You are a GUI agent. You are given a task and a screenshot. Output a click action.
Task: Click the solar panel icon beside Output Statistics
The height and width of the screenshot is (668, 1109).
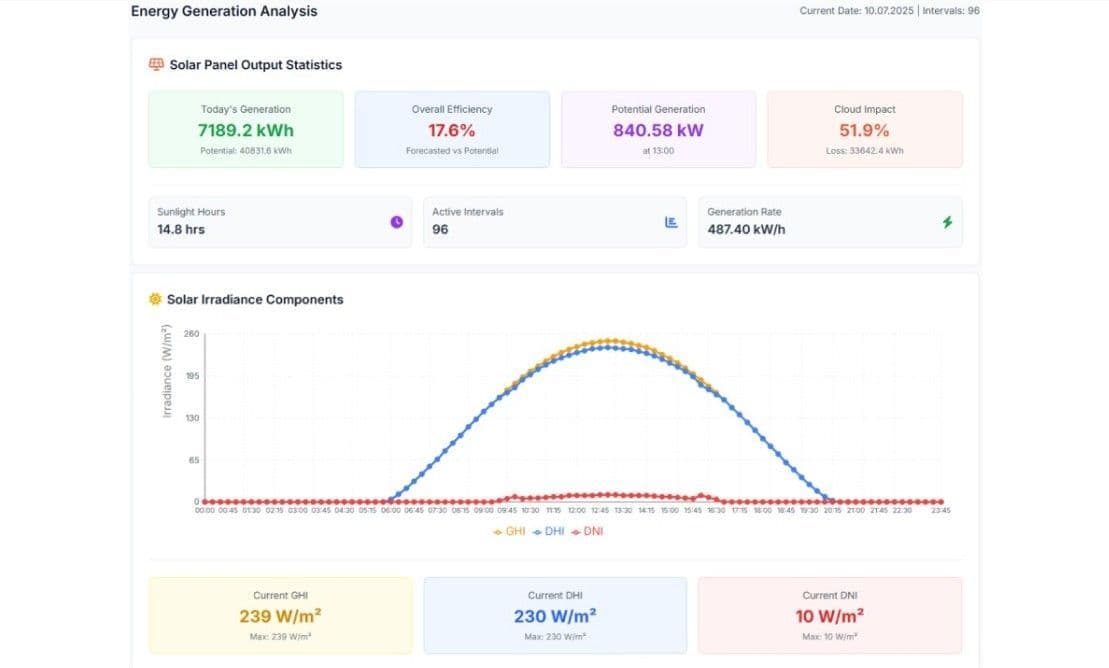(156, 63)
